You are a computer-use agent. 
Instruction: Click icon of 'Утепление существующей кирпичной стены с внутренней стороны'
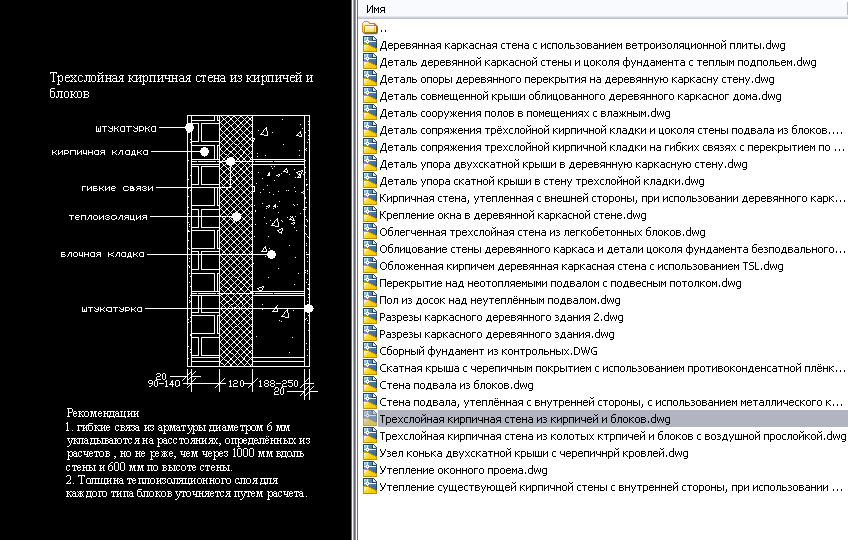click(x=370, y=488)
